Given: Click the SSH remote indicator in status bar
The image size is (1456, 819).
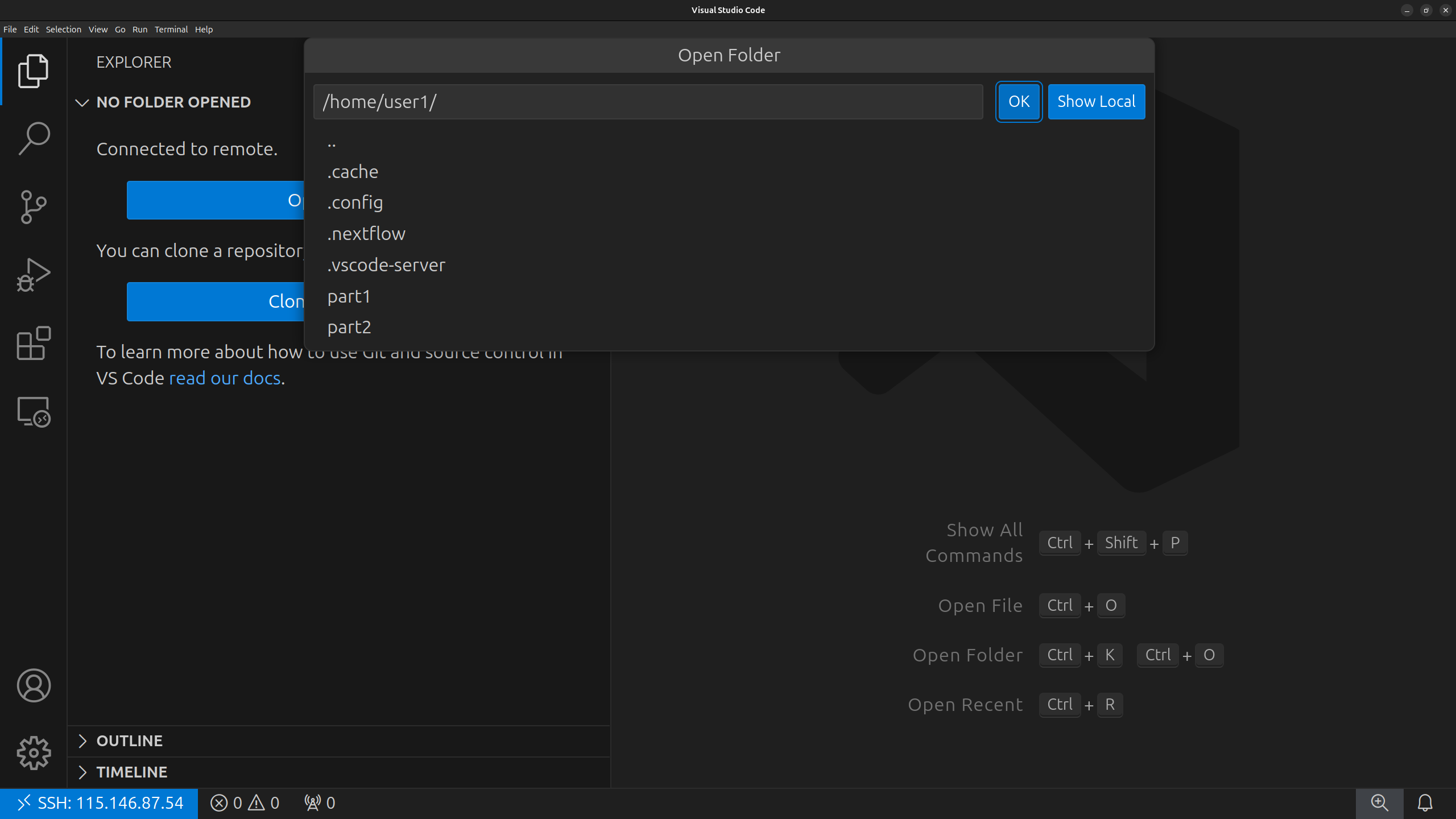Looking at the screenshot, I should [100, 803].
